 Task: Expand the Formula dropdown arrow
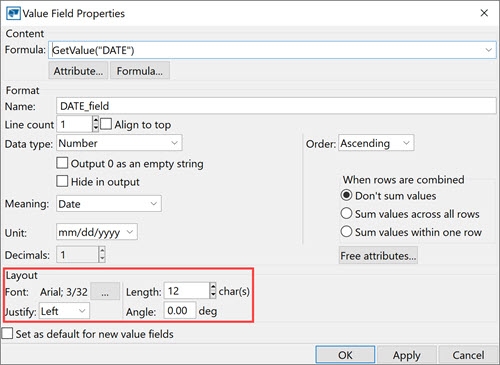coord(488,50)
